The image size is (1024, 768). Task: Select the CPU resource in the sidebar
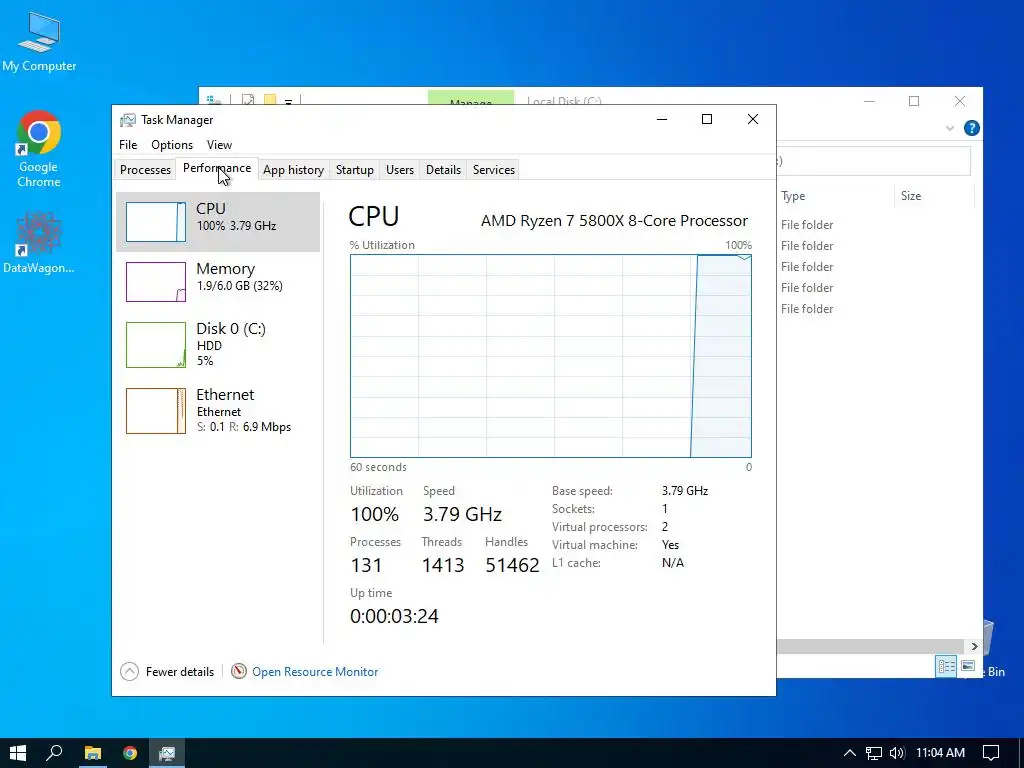[218, 221]
